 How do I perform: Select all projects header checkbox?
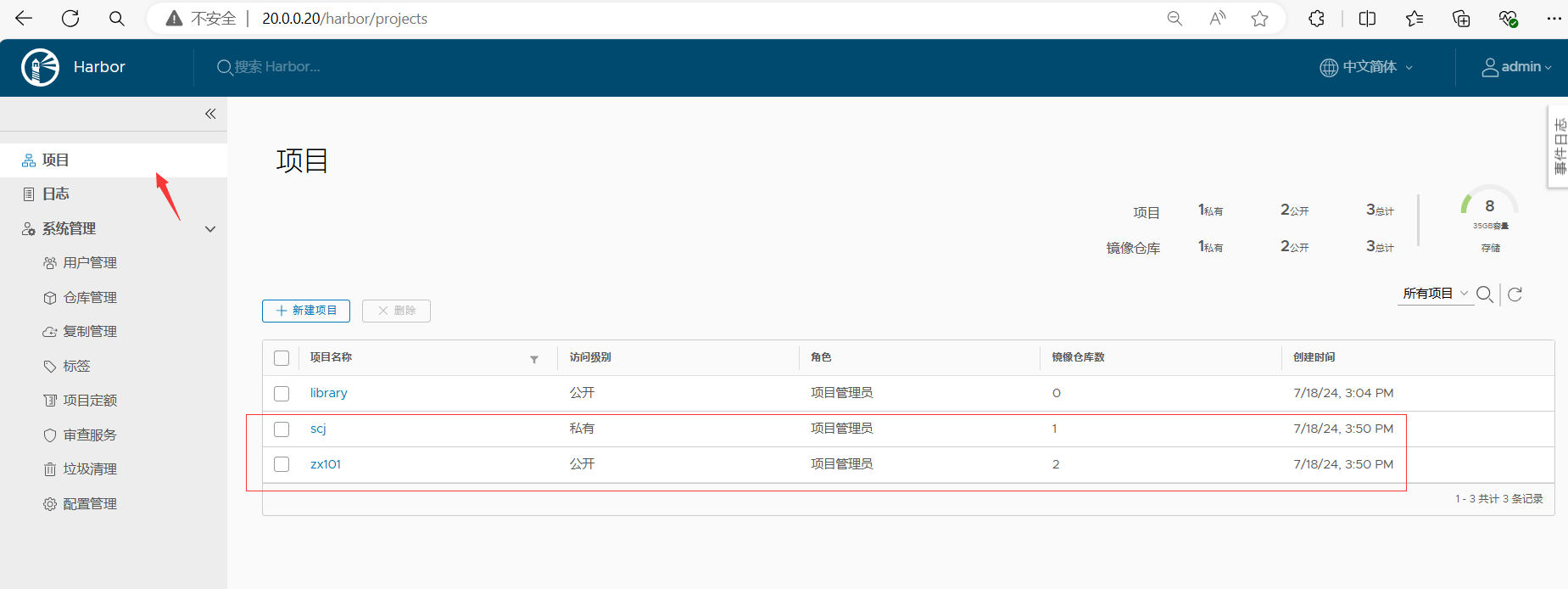[282, 358]
